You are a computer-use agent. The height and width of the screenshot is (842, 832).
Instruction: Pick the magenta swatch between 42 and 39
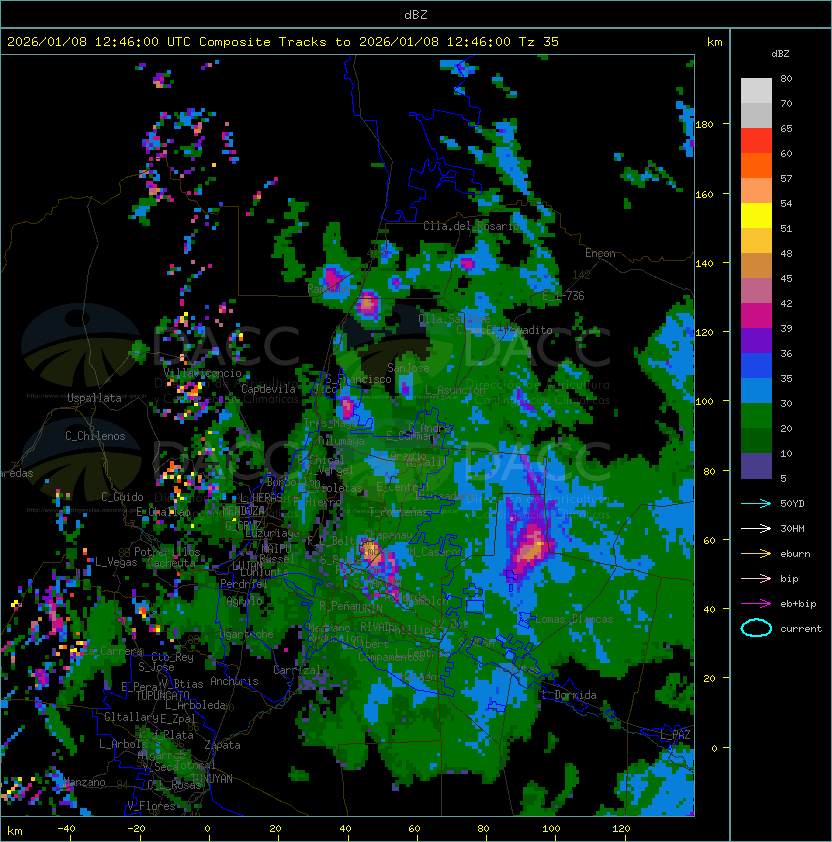tap(756, 316)
